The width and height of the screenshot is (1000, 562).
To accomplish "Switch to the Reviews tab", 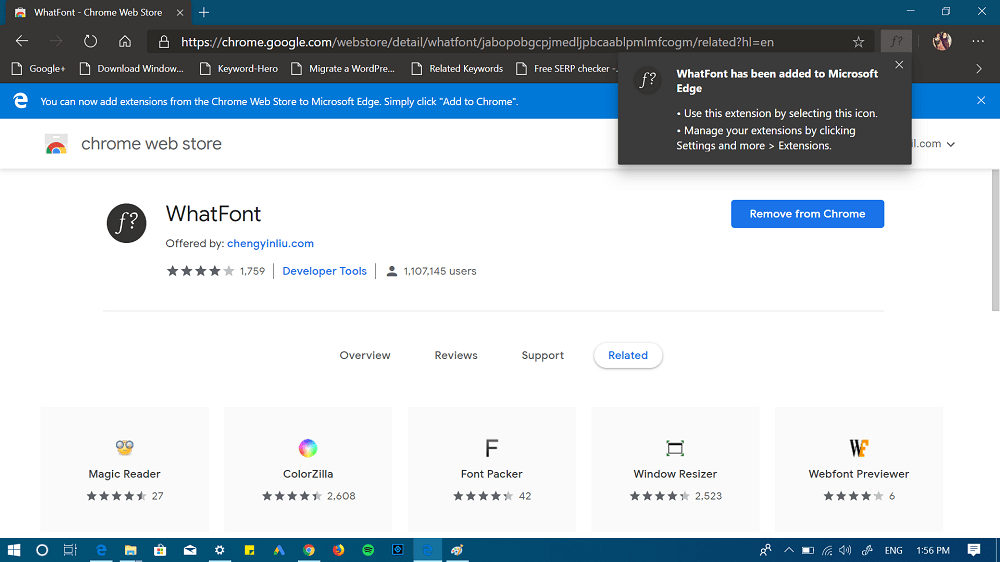I will [456, 355].
